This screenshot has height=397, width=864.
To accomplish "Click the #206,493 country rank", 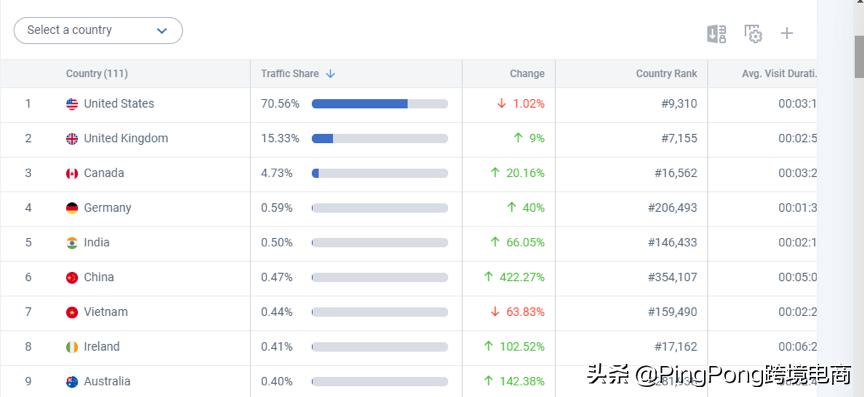I will click(x=672, y=208).
